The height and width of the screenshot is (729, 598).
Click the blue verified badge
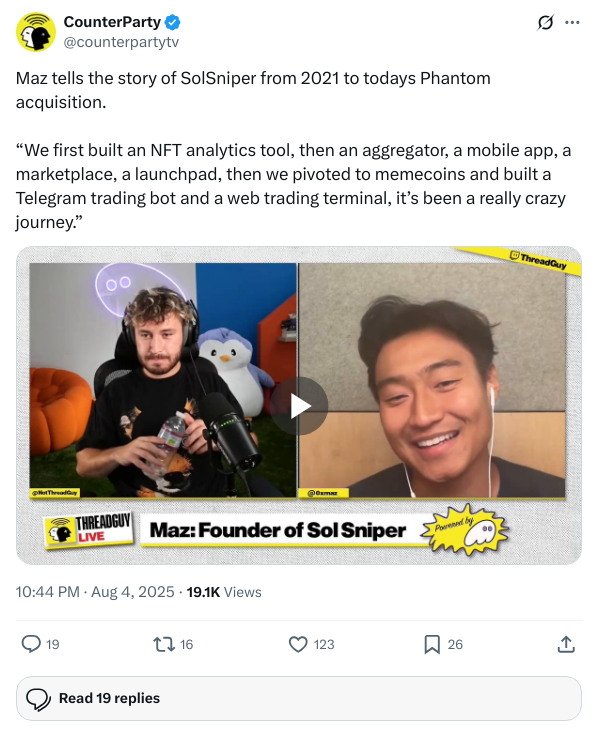173,22
